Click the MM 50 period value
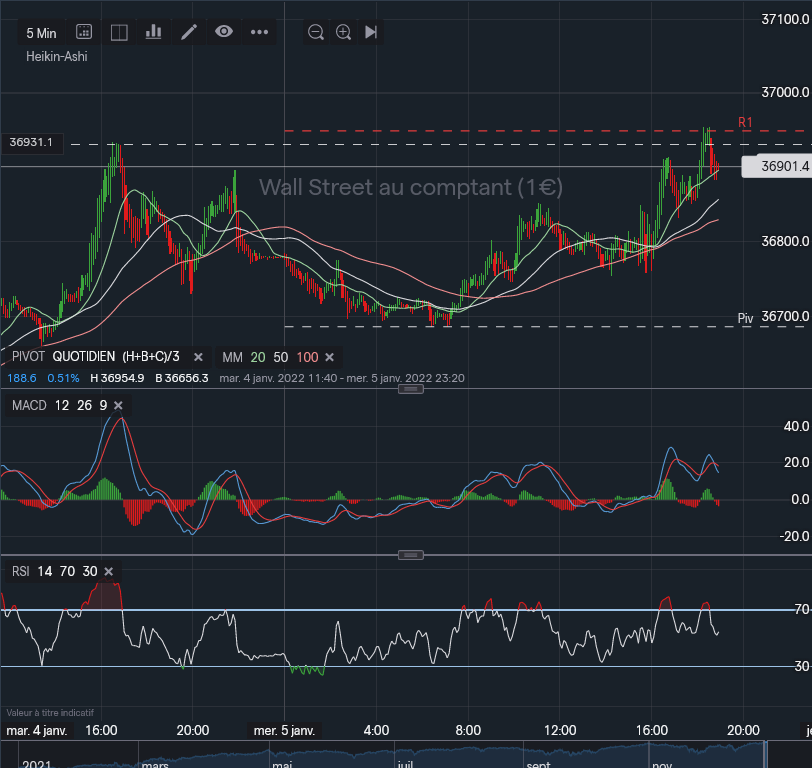The width and height of the screenshot is (812, 768). click(x=281, y=357)
